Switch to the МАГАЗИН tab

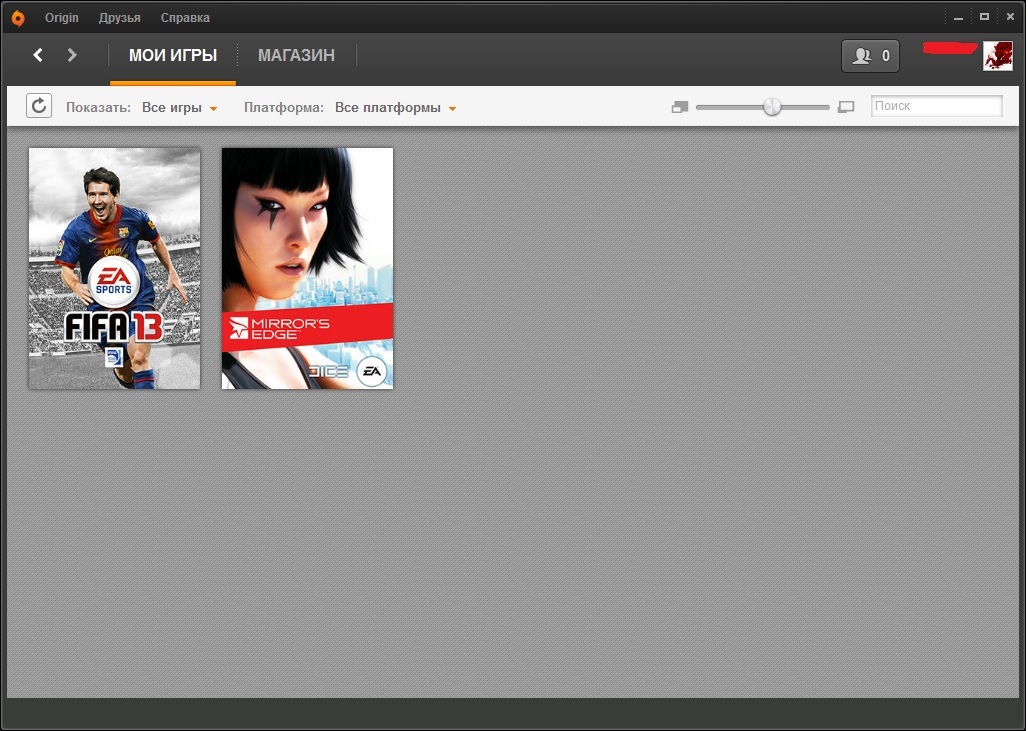[296, 56]
